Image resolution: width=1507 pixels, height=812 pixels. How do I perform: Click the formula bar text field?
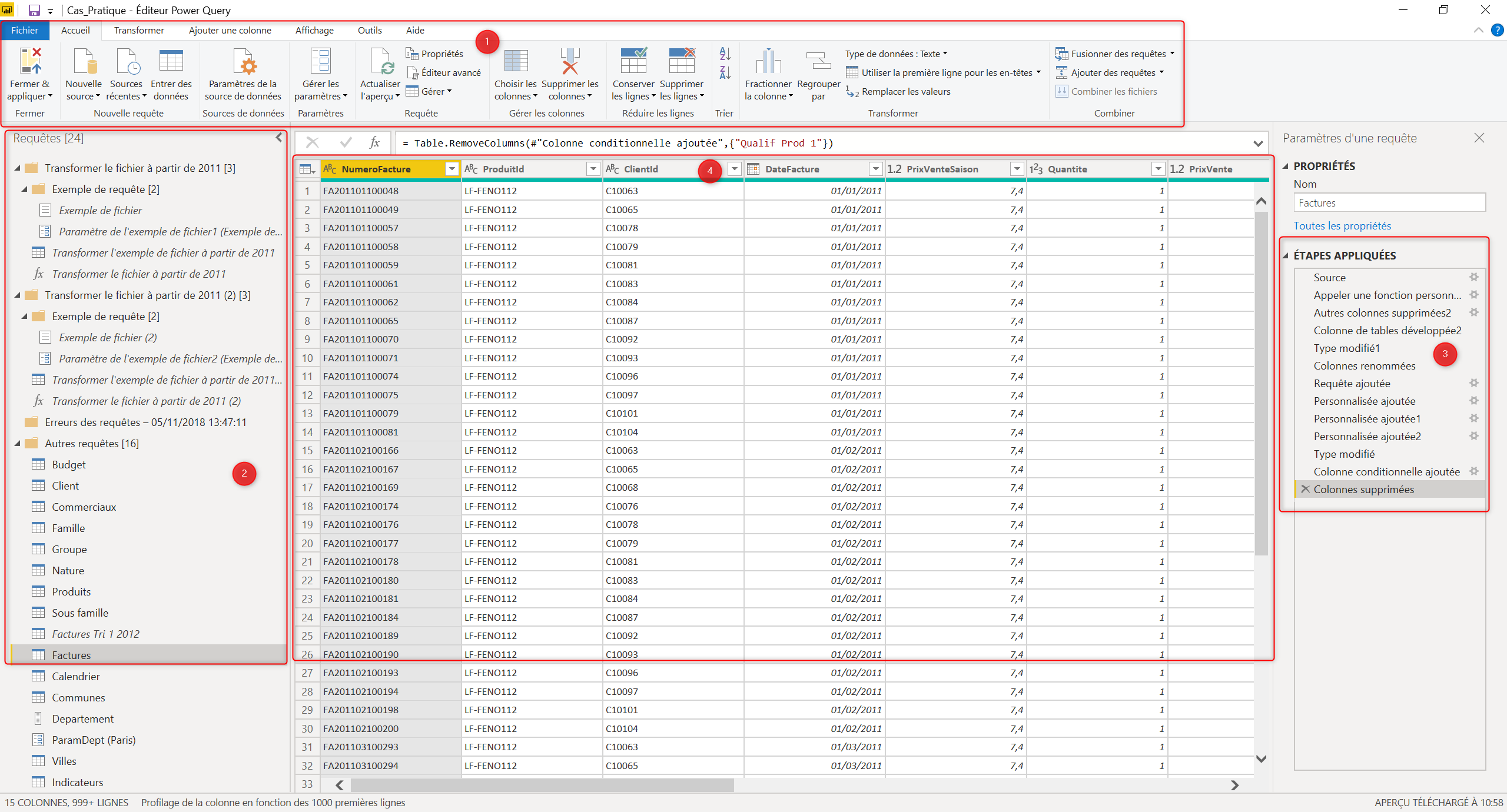pos(824,143)
